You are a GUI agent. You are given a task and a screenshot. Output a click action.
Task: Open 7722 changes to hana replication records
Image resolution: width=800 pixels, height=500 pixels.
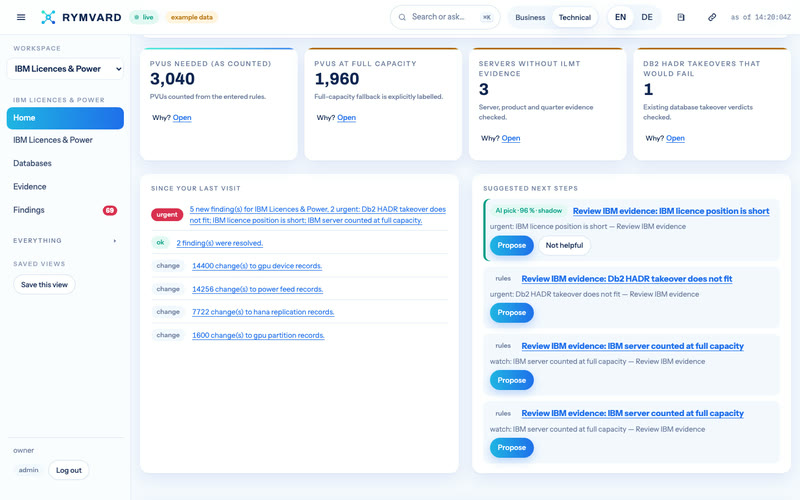coord(263,312)
